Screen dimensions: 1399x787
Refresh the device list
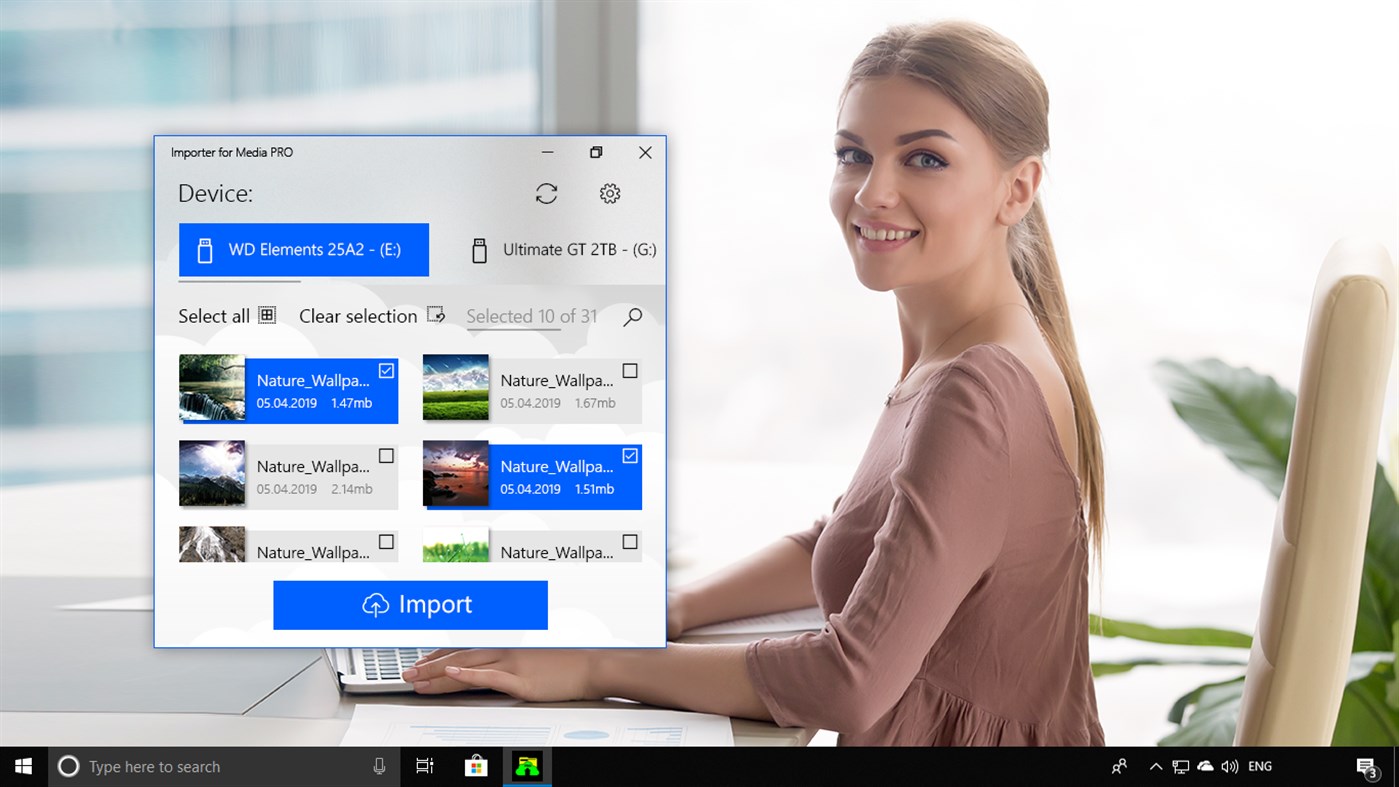[546, 193]
